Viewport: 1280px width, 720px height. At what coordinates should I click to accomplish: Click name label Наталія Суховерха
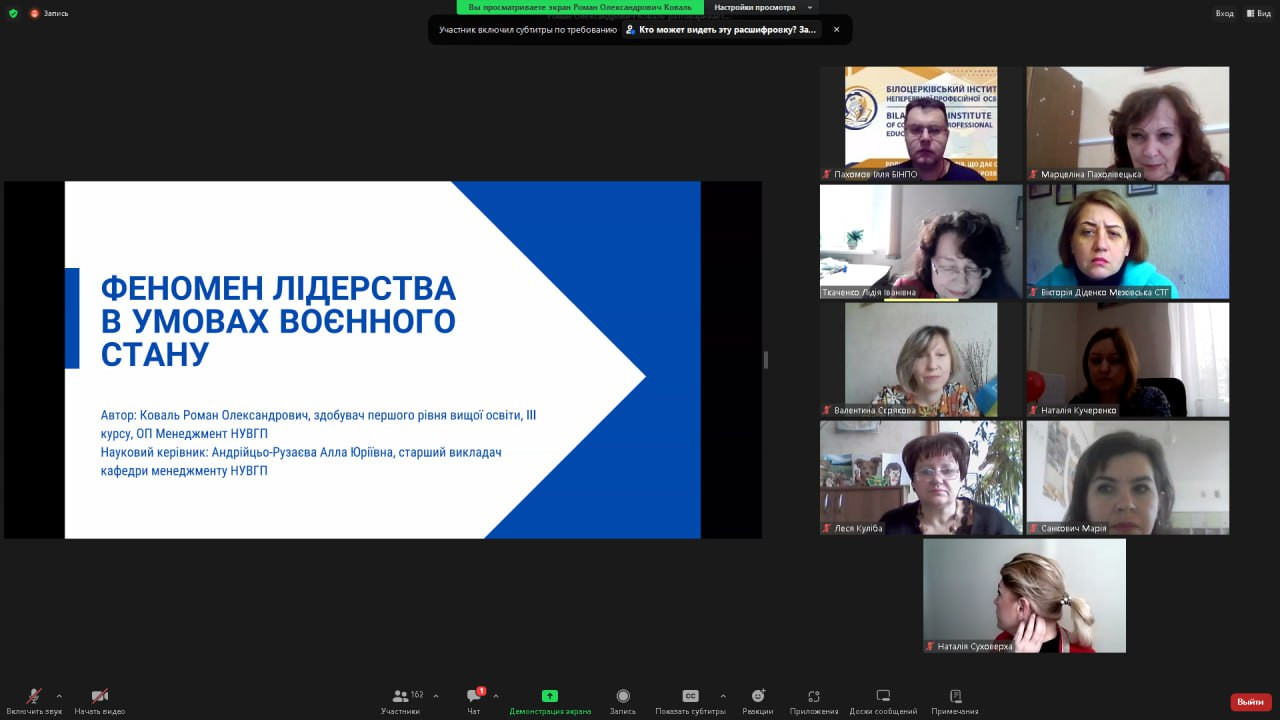[975, 646]
